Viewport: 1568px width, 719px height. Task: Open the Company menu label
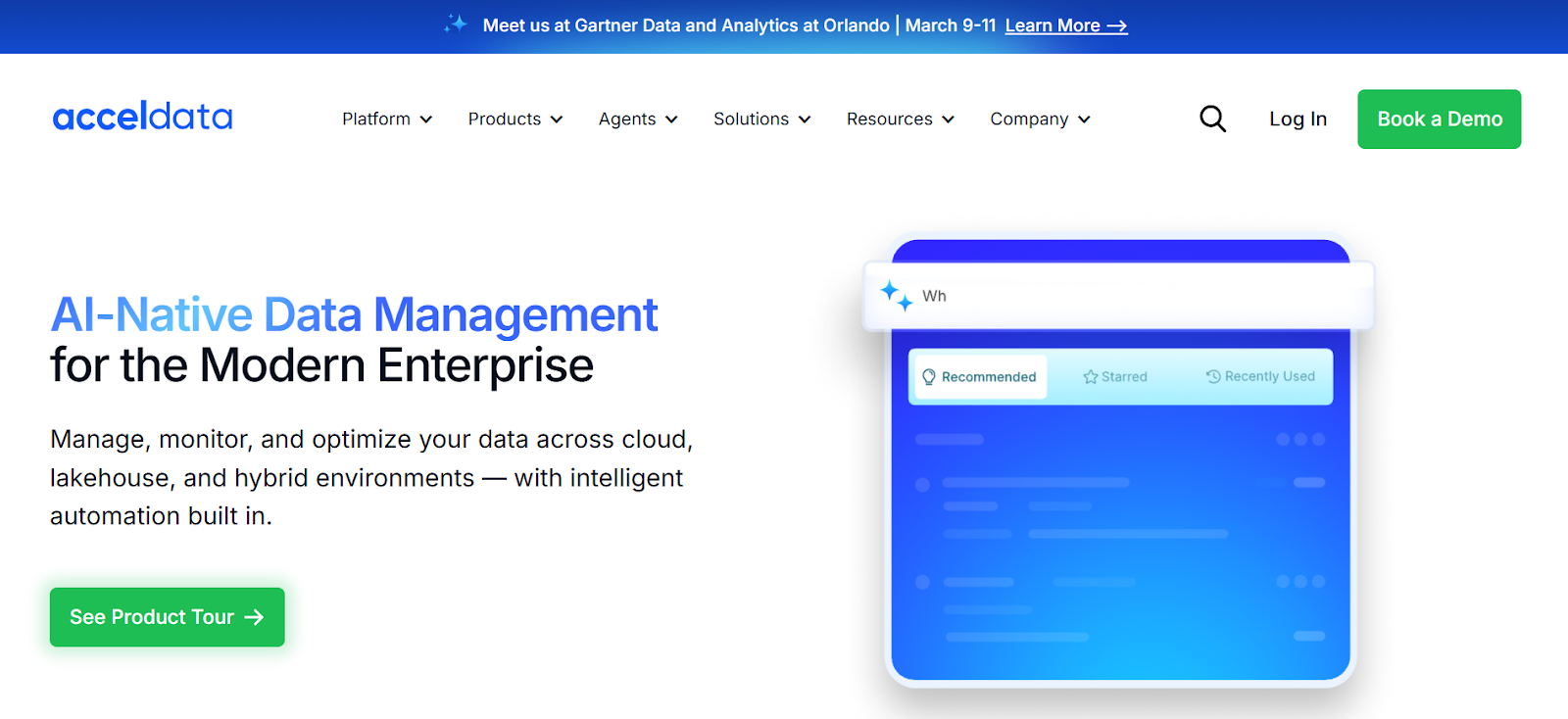pyautogui.click(x=1029, y=120)
